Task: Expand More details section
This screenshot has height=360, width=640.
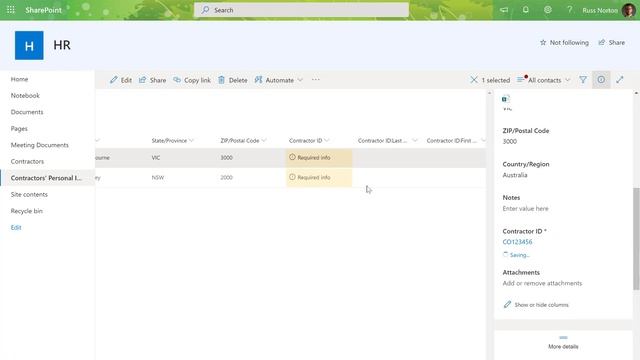Action: click(563, 342)
